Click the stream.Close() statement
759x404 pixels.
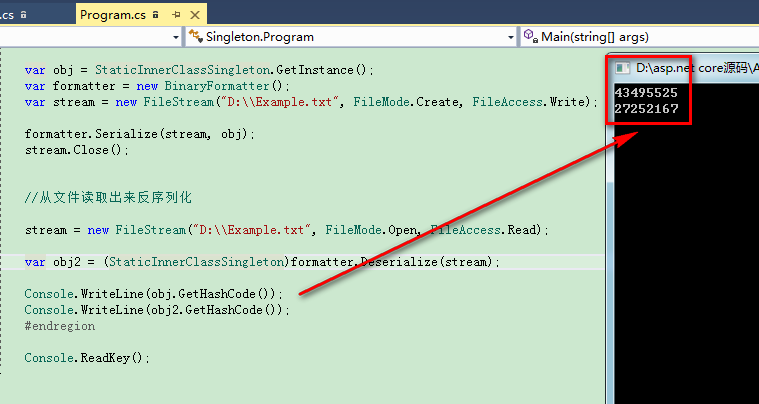tap(77, 150)
